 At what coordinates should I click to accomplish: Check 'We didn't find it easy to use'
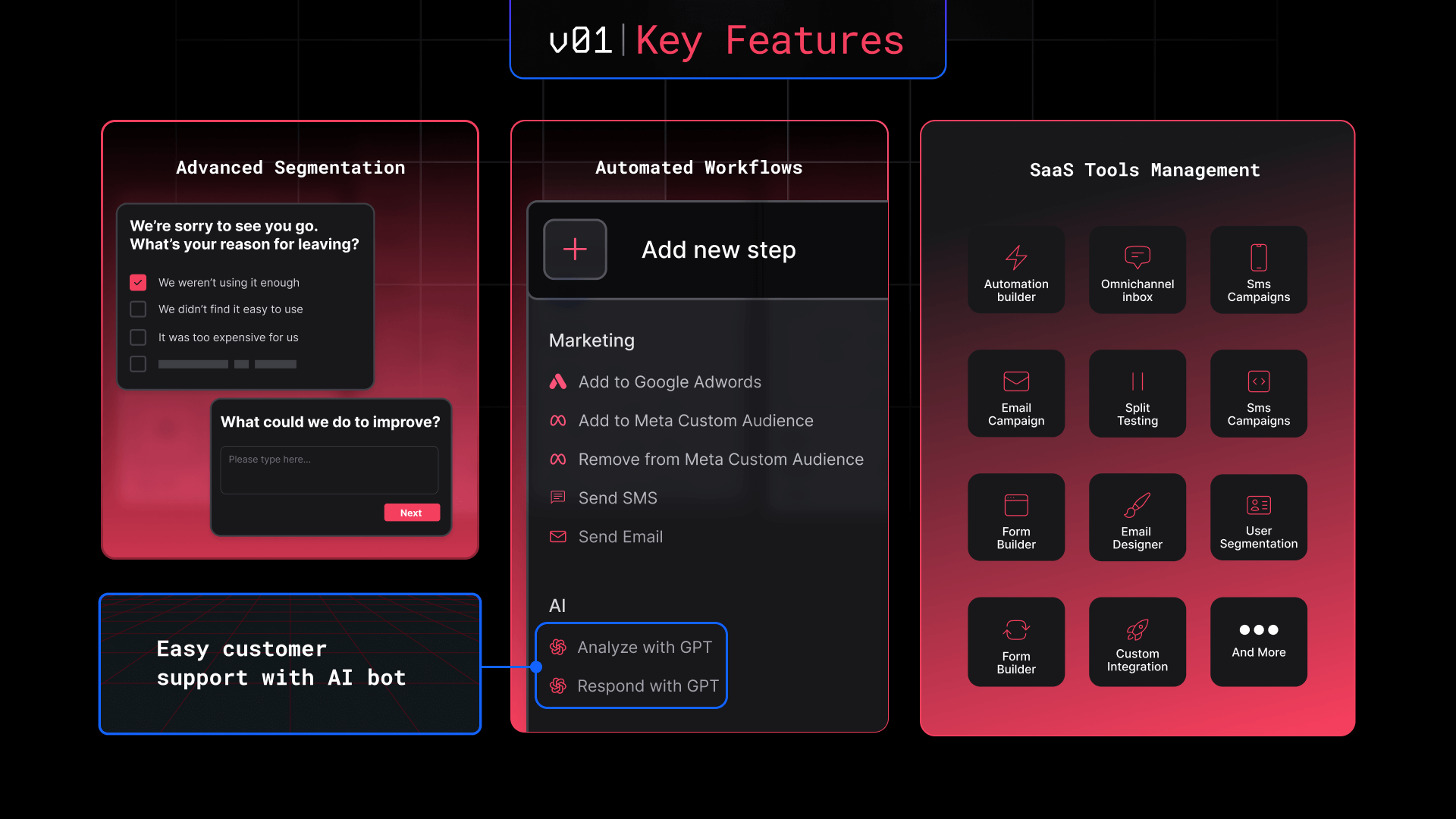tap(138, 309)
